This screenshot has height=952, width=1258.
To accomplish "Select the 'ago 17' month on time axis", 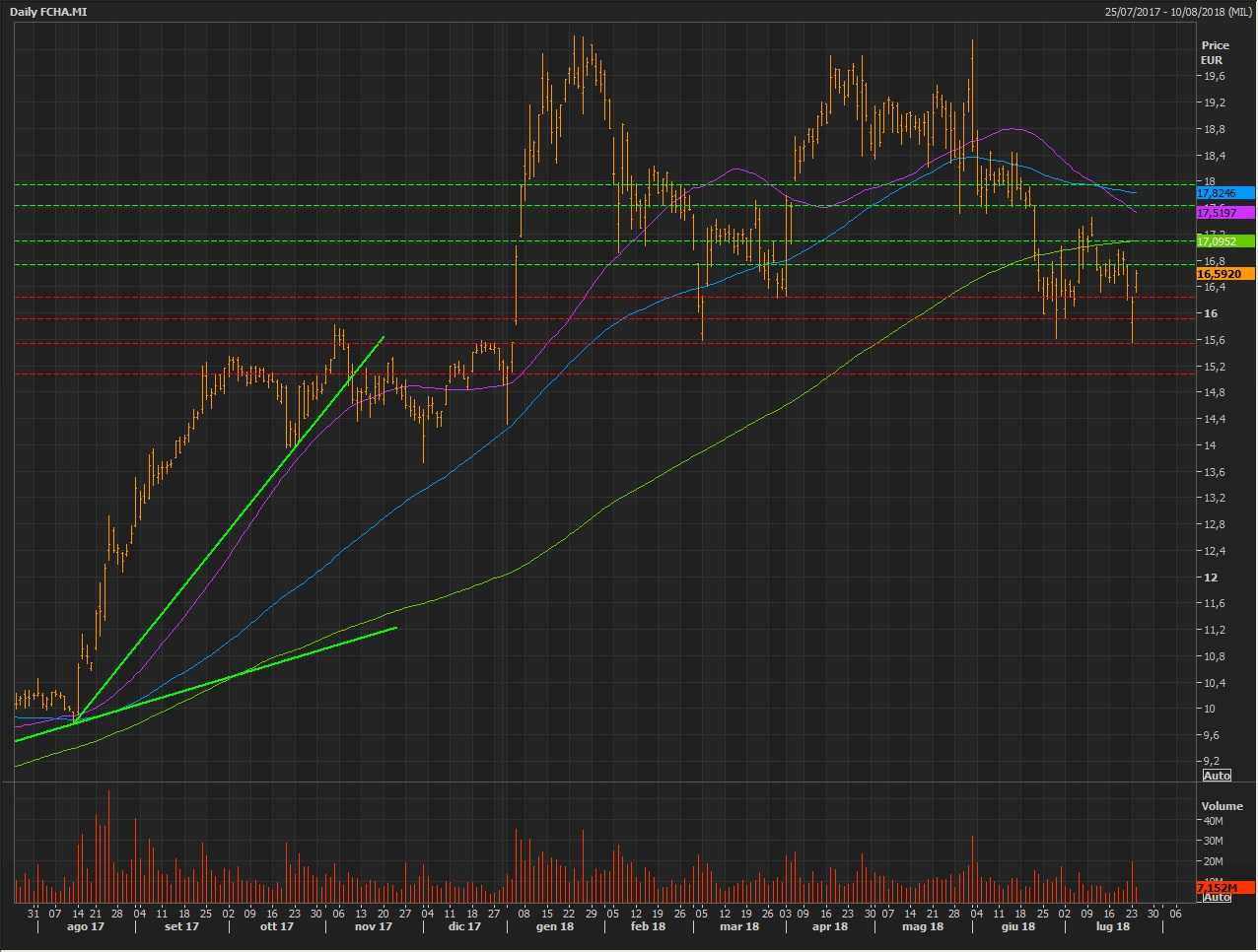I will (x=85, y=926).
